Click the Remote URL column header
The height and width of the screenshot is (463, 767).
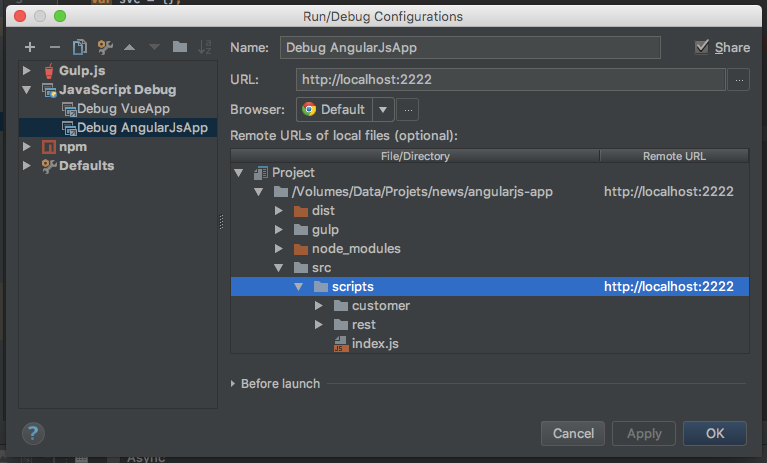[x=674, y=156]
